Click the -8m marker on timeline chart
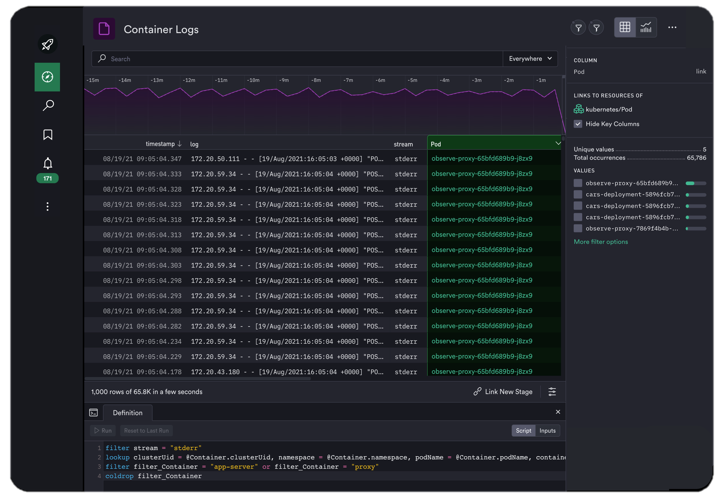This screenshot has height=499, width=720. coord(316,80)
